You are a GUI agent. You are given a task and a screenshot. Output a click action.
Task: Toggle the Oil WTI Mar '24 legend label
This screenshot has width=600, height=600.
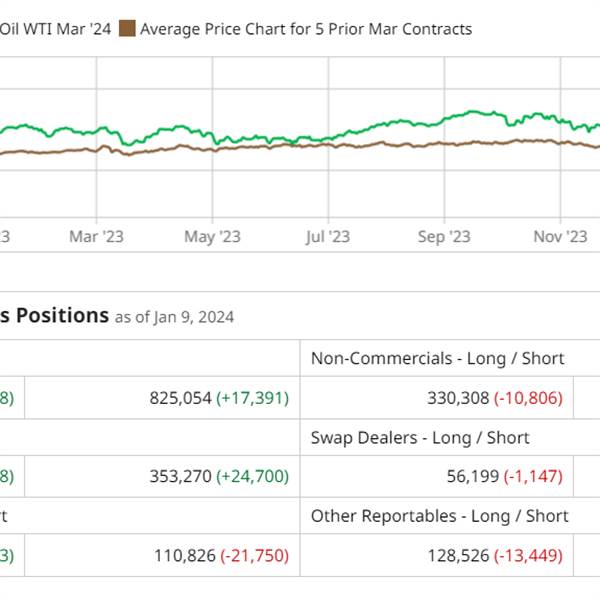53,29
